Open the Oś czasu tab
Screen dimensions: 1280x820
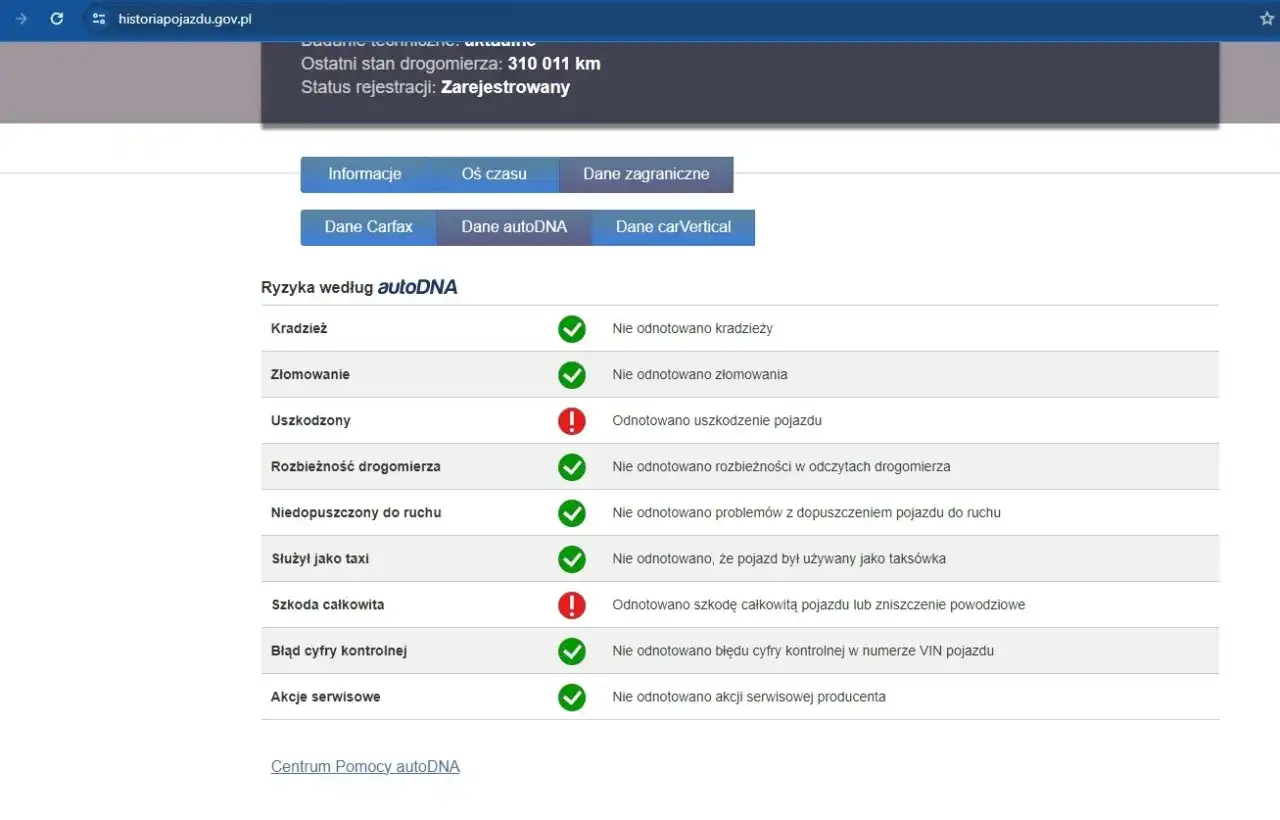(493, 174)
